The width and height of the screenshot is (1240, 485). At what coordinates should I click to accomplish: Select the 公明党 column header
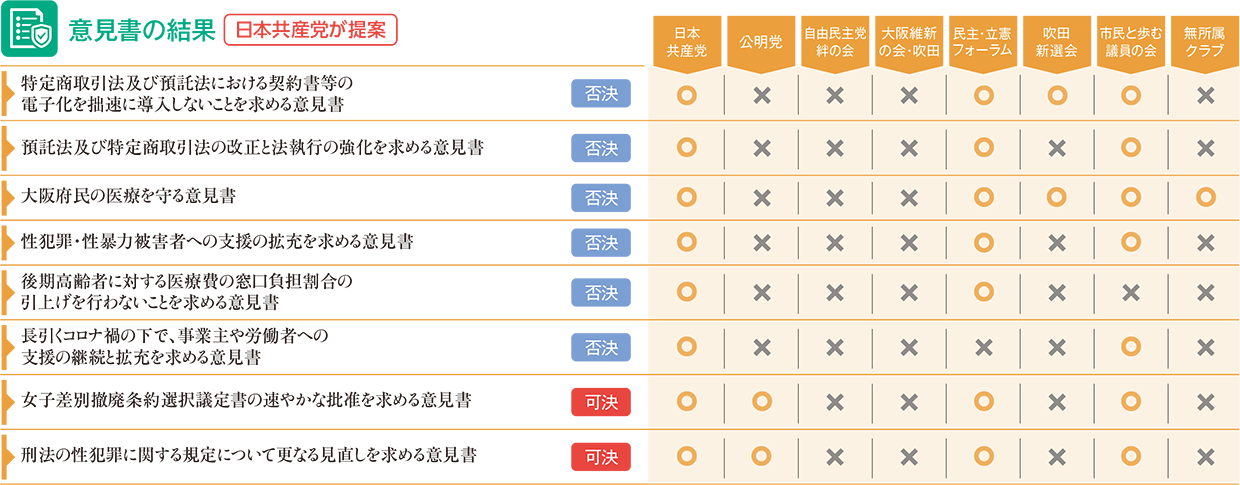pos(761,43)
